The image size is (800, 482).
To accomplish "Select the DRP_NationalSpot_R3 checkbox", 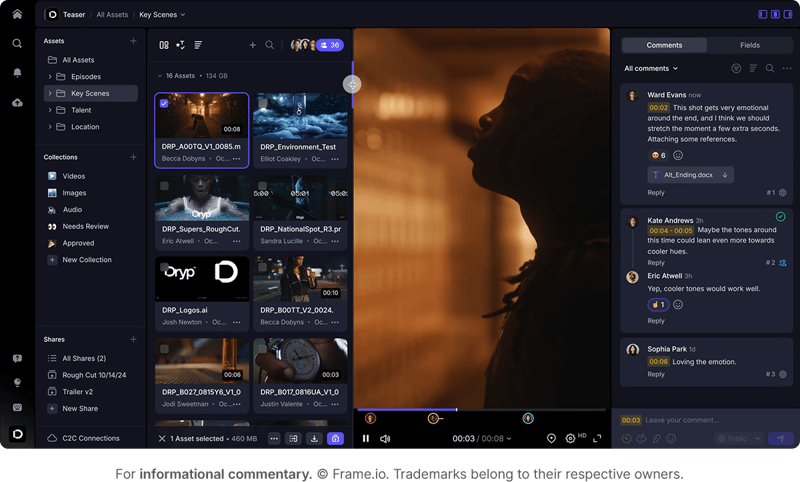I will pos(262,186).
